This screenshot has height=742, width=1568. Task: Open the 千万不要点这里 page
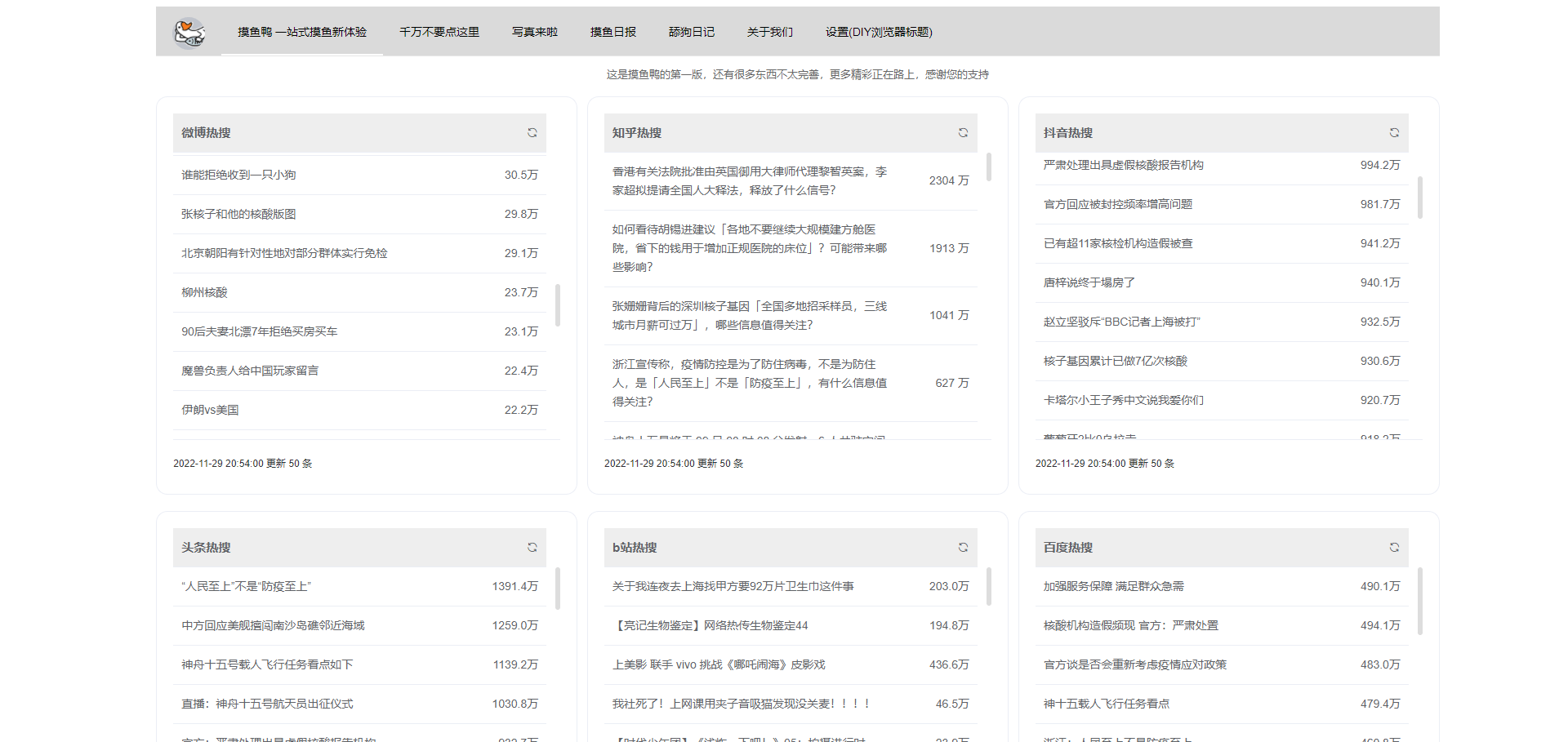439,32
